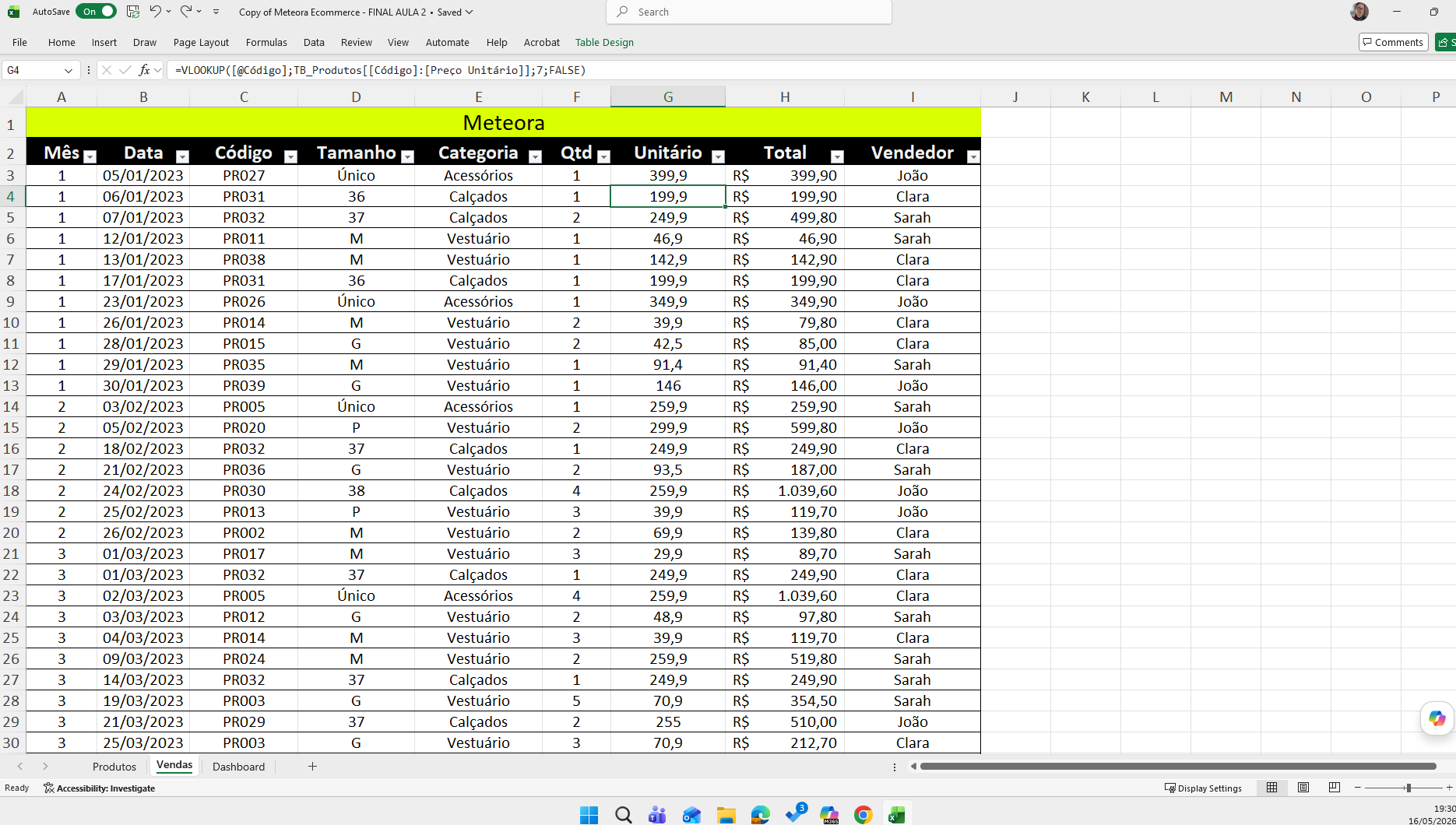This screenshot has height=825, width=1456.
Task: Open the Data column filter dropdown
Action: click(x=182, y=156)
